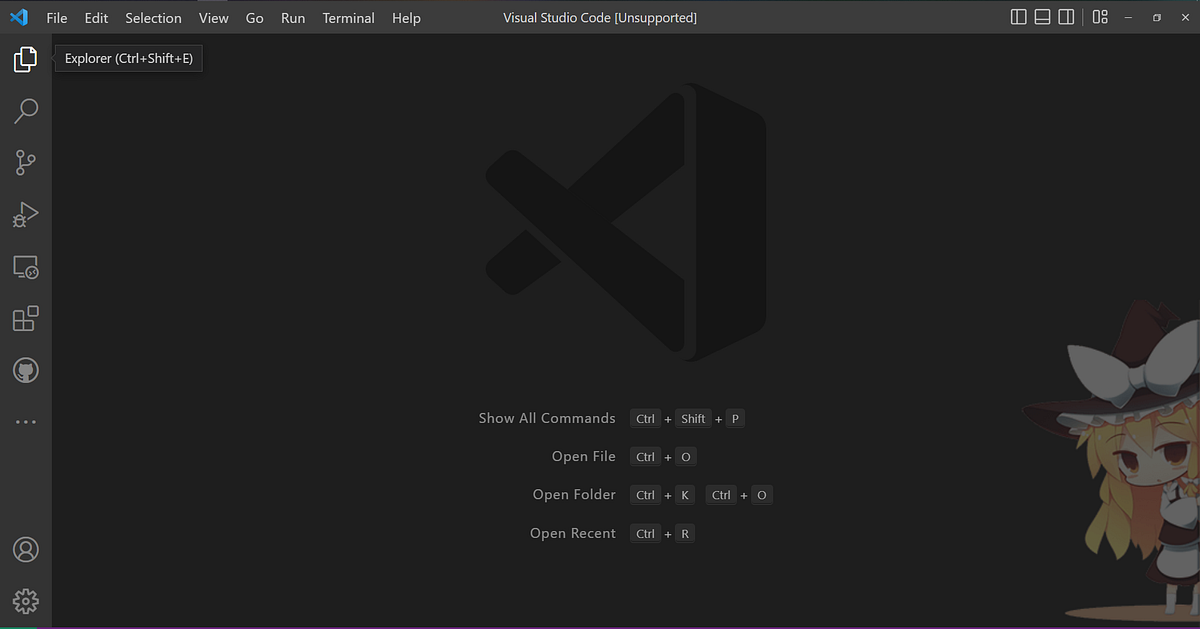Image resolution: width=1200 pixels, height=629 pixels.
Task: Open the Search view
Action: (x=25, y=110)
